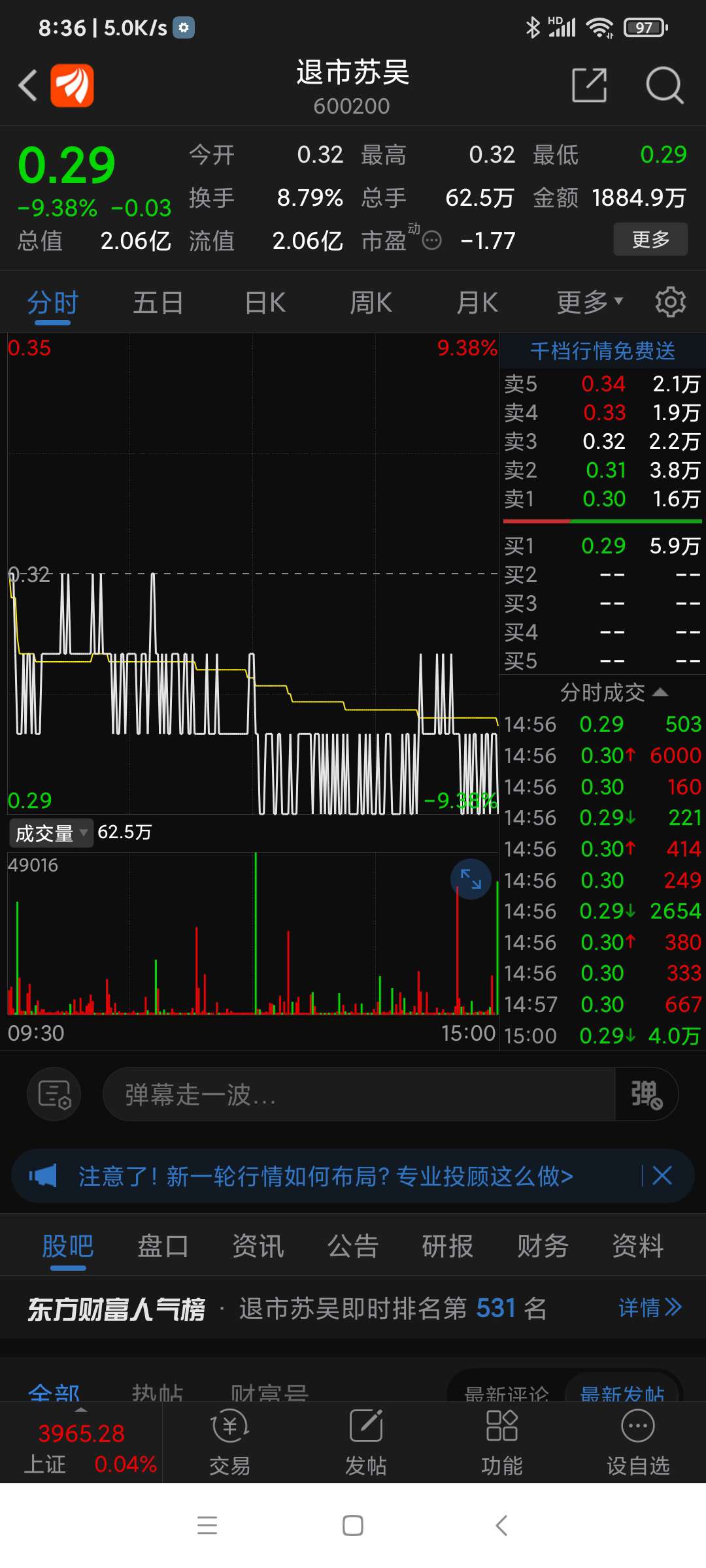This screenshot has width=706, height=1568.
Task: Open Android recent apps menu button
Action: pos(207,1526)
